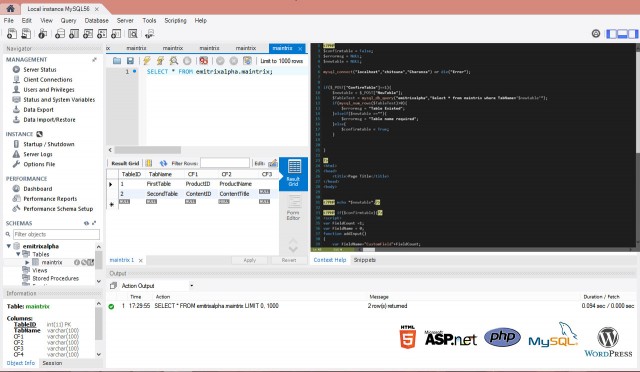Switch to the Snippets tab
Viewport: 640px width, 372px height.
click(x=364, y=260)
